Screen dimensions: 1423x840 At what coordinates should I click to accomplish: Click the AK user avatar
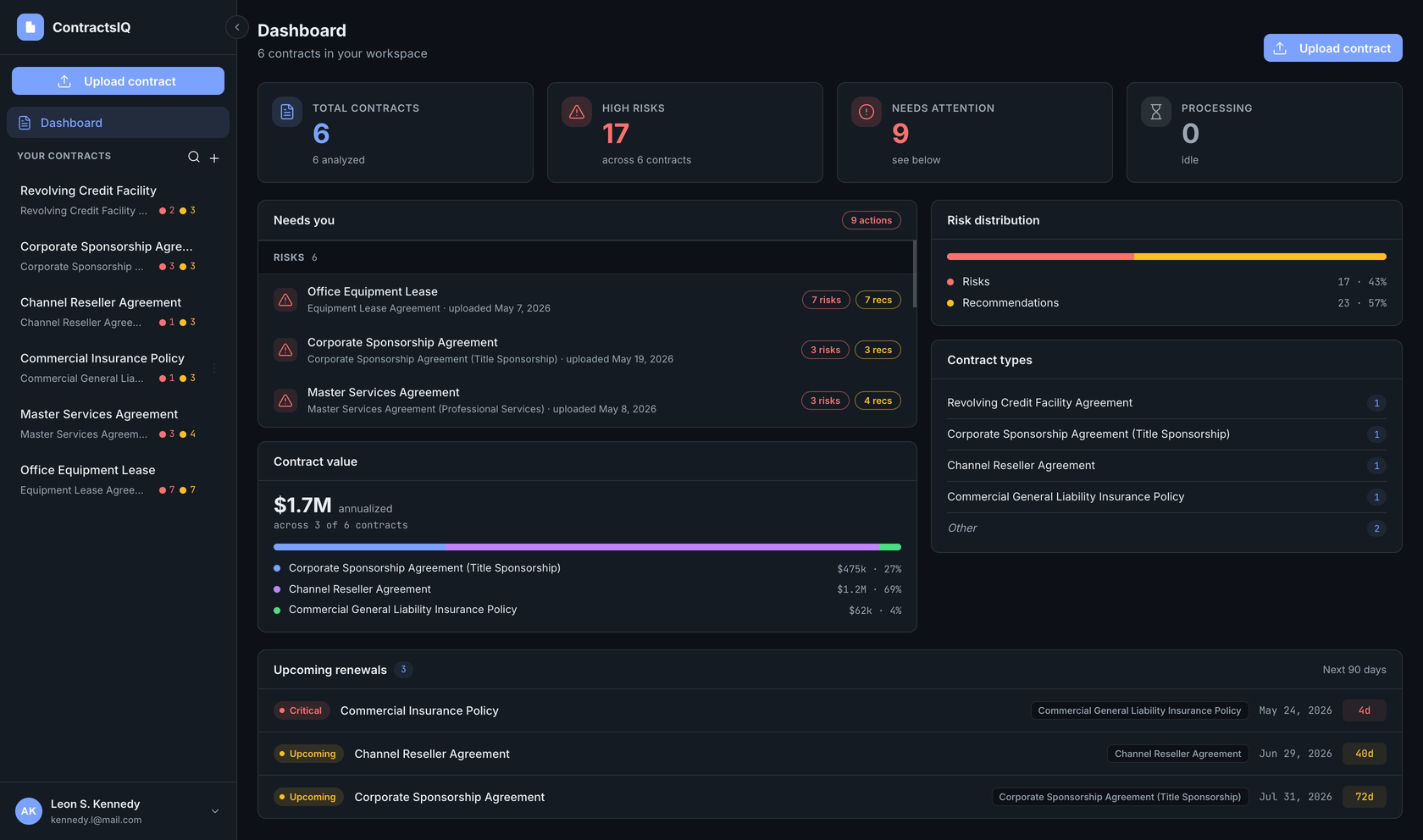point(29,811)
